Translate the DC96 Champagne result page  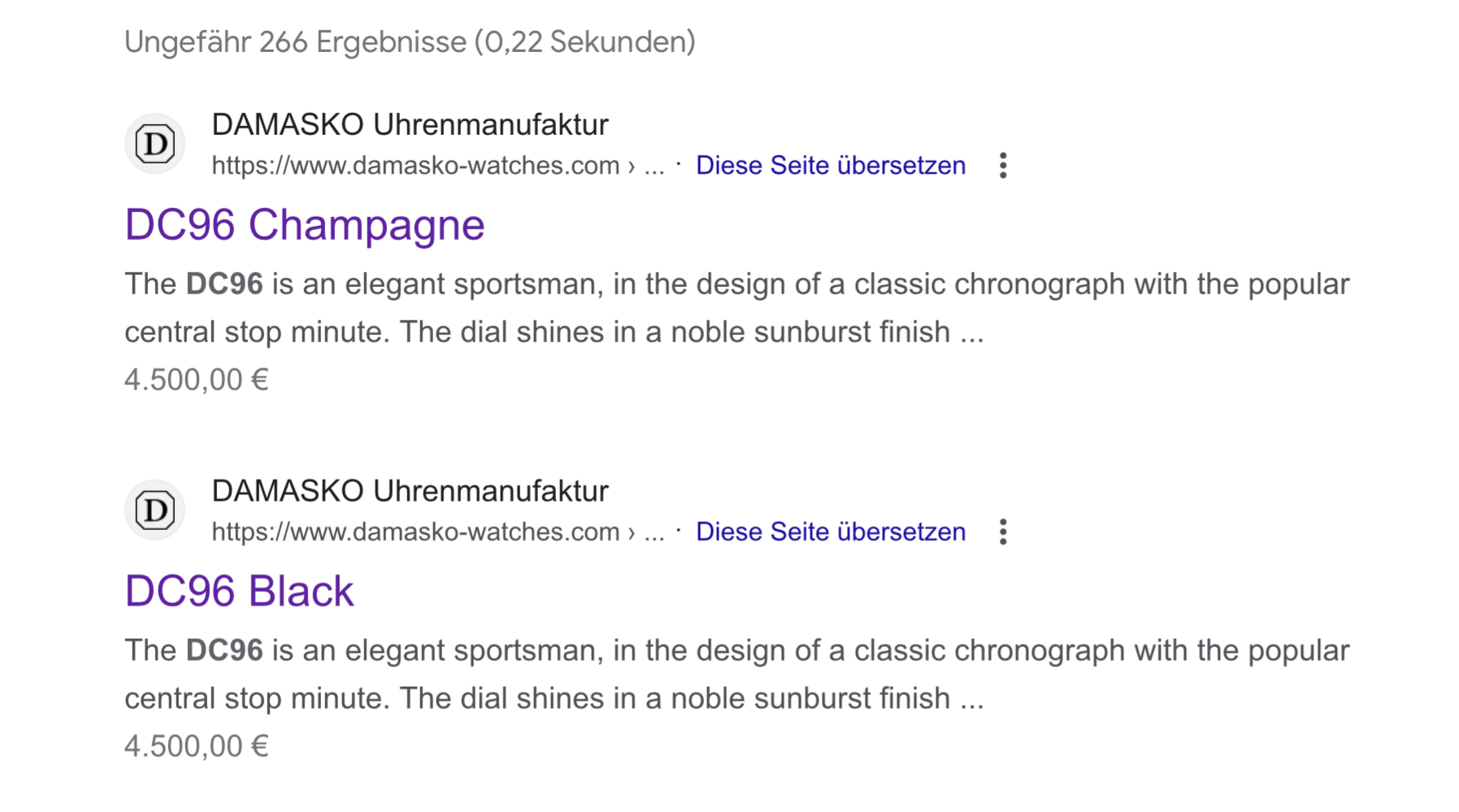(830, 166)
